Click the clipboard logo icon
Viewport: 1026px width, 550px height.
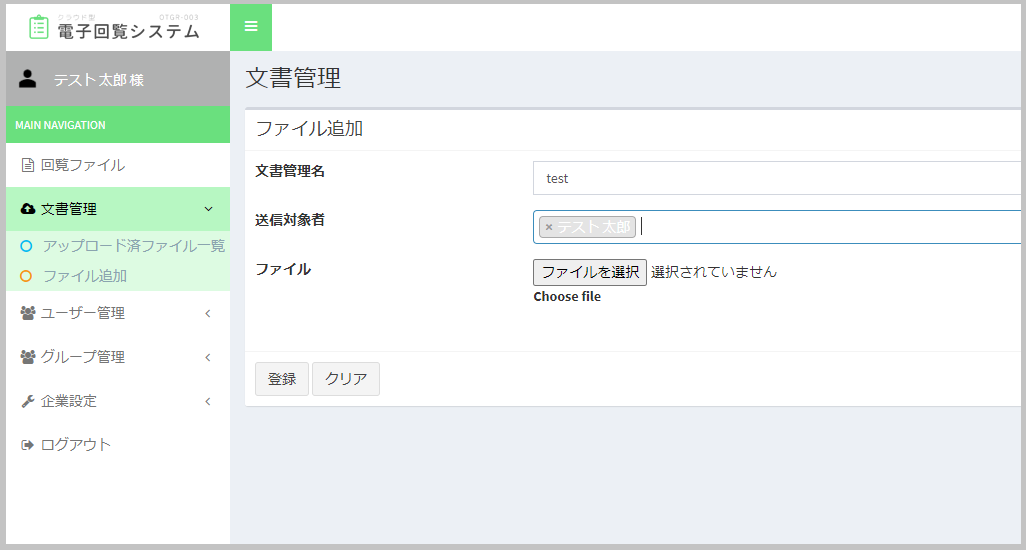point(39,27)
